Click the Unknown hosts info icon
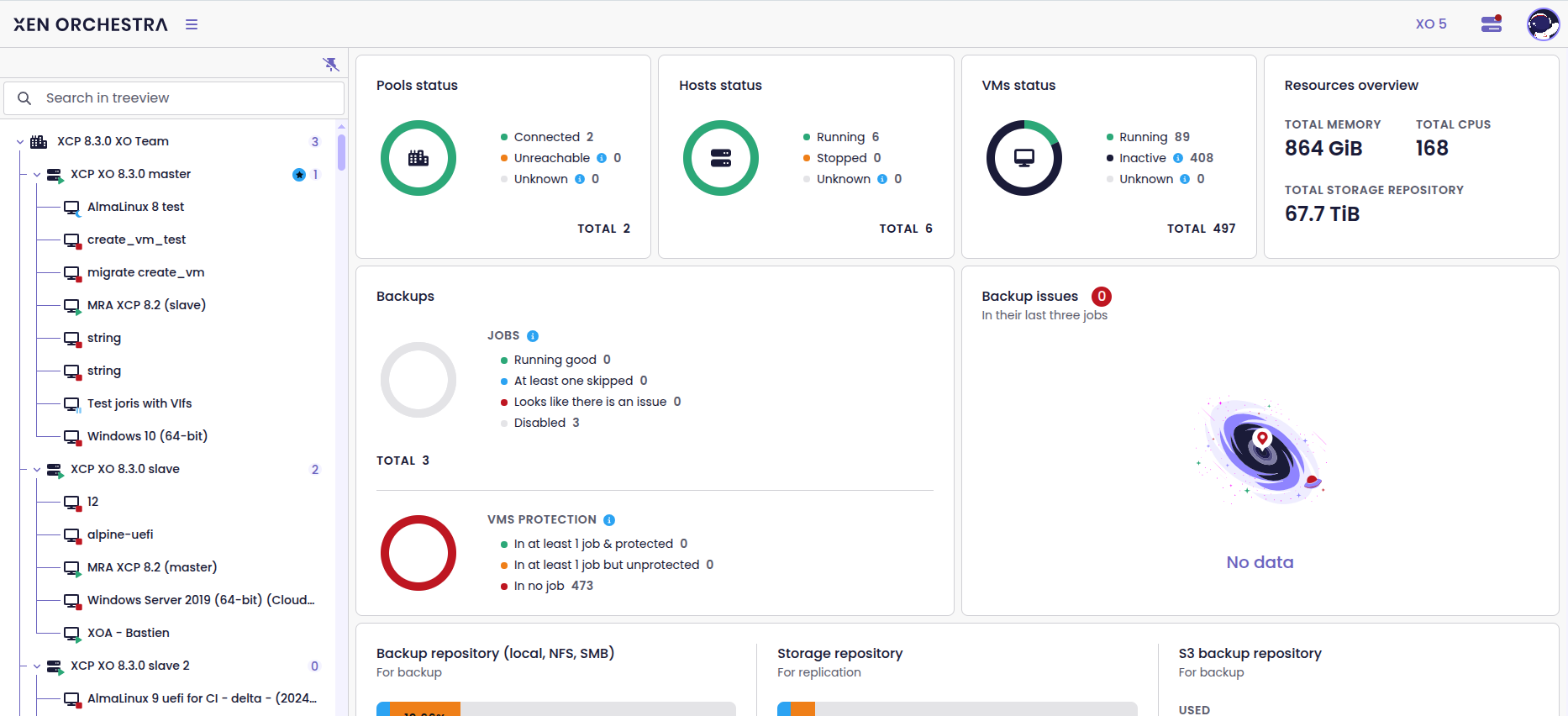The image size is (1568, 716). click(x=882, y=179)
